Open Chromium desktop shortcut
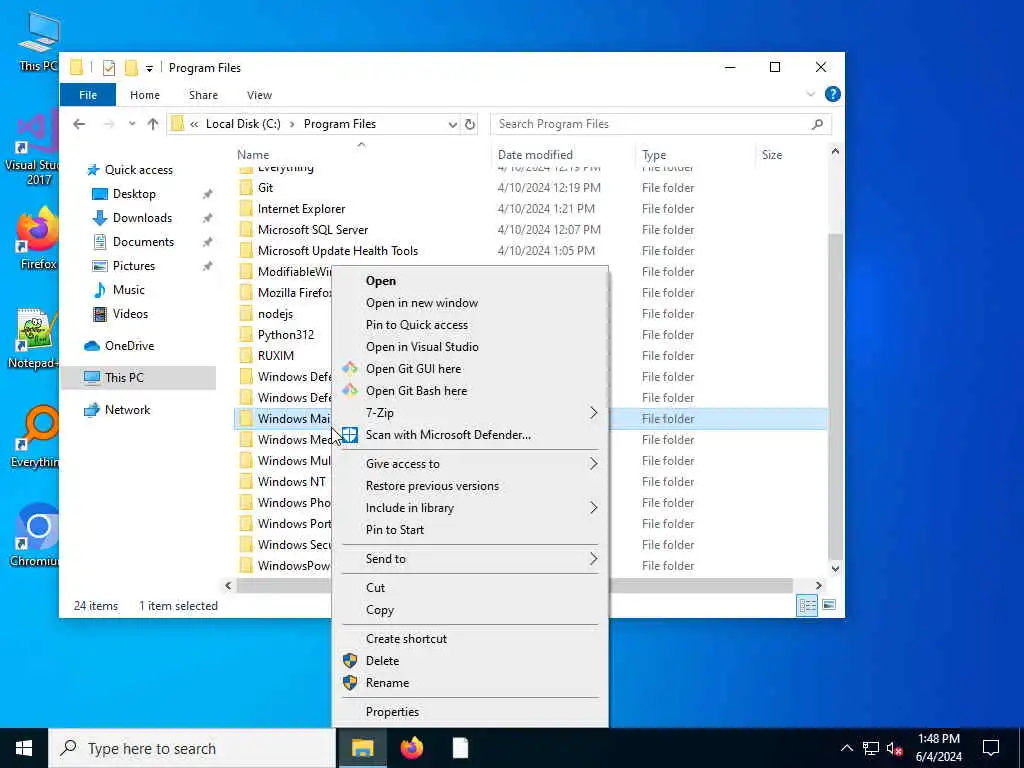 pos(37,534)
